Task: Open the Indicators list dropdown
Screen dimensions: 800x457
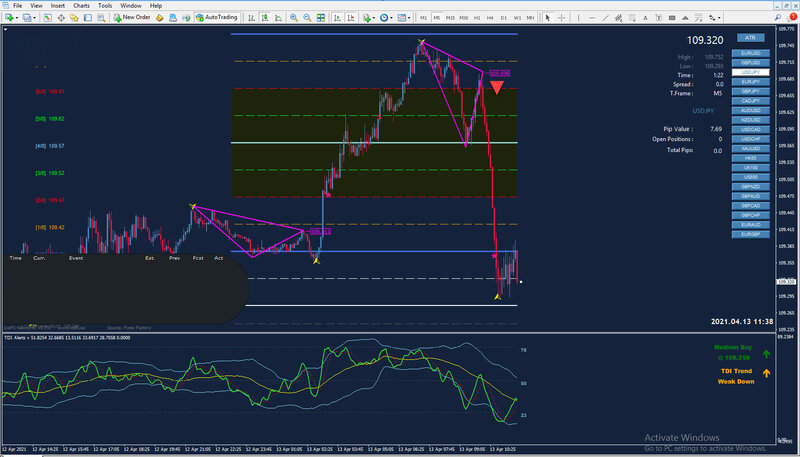Action: [368, 18]
